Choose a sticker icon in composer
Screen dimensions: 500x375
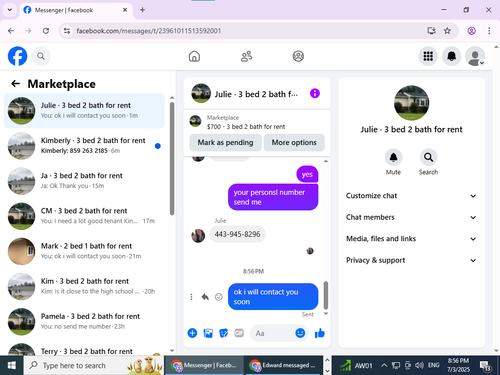pos(223,333)
